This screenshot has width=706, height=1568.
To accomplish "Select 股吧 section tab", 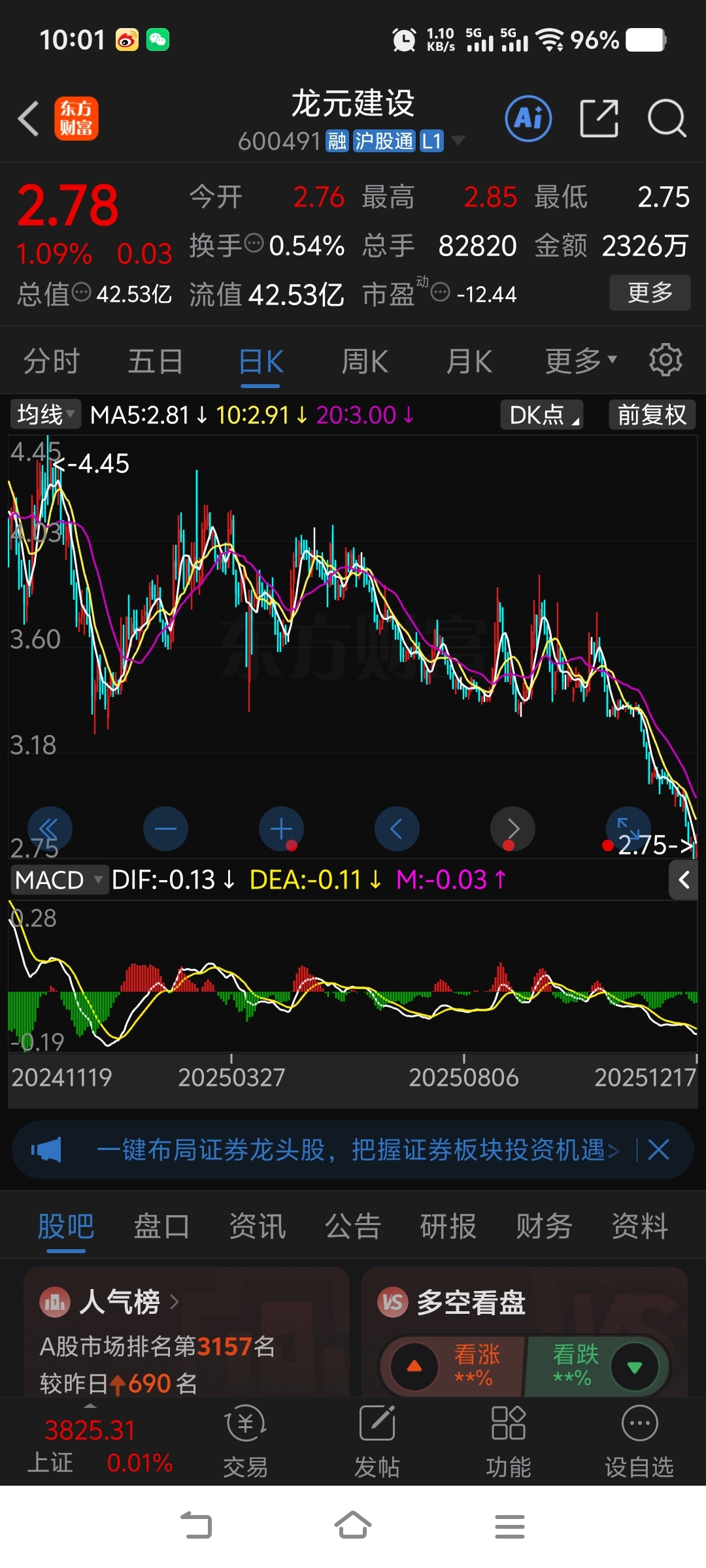I will coord(66,1226).
